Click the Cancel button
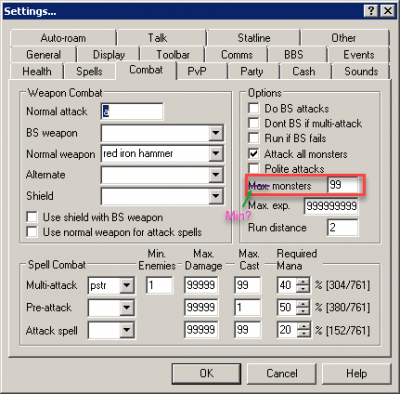The image size is (400, 394). tap(282, 374)
